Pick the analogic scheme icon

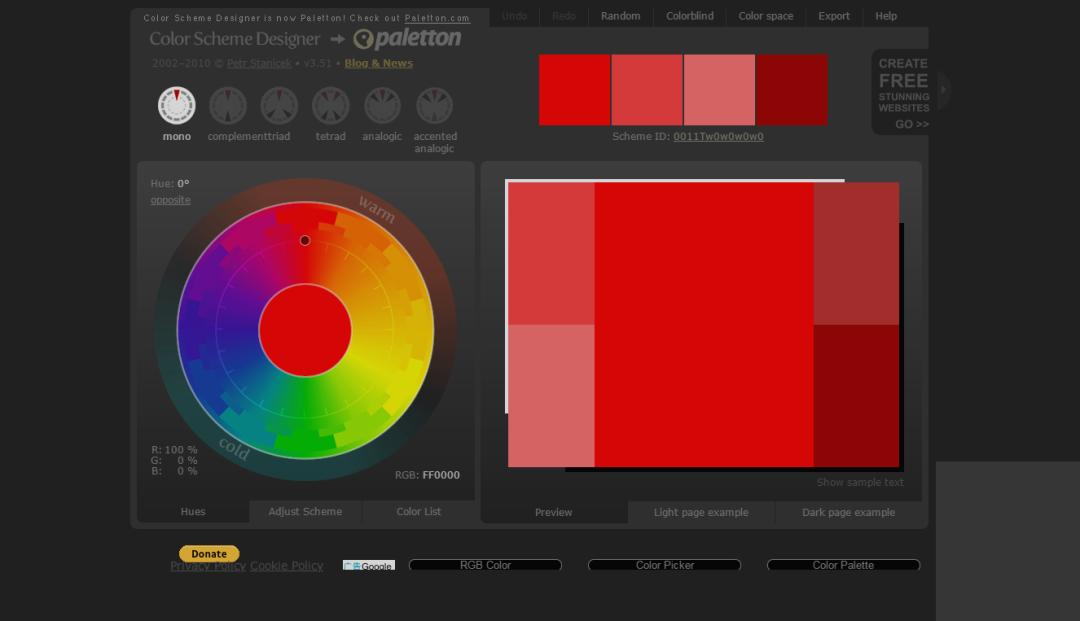click(382, 106)
